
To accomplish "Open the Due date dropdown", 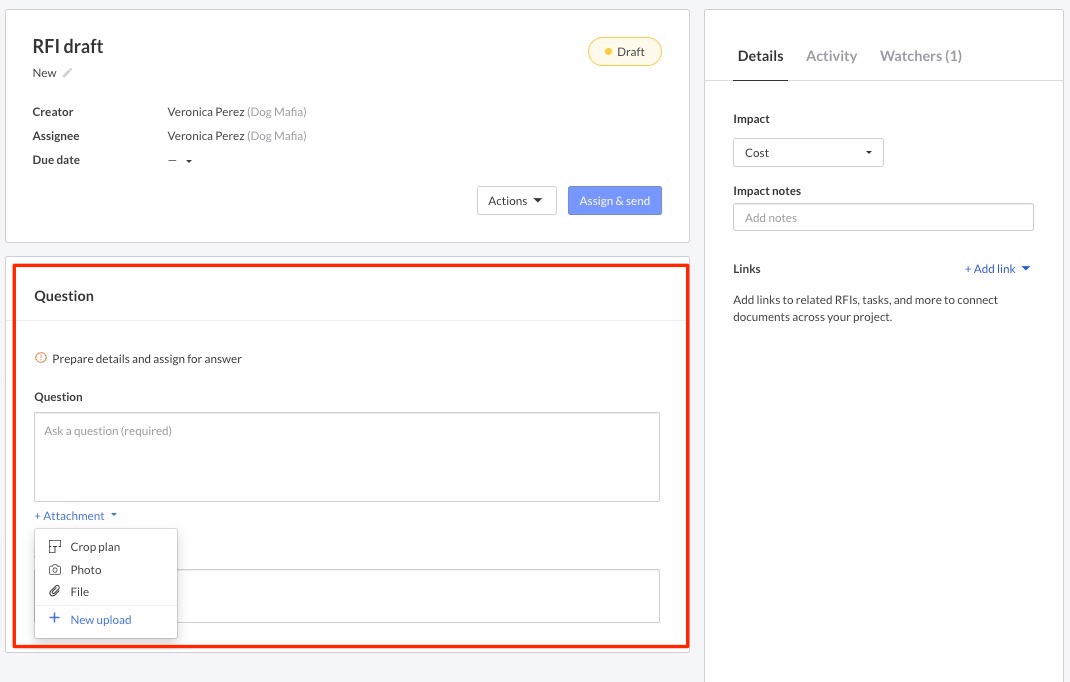I will [x=181, y=161].
